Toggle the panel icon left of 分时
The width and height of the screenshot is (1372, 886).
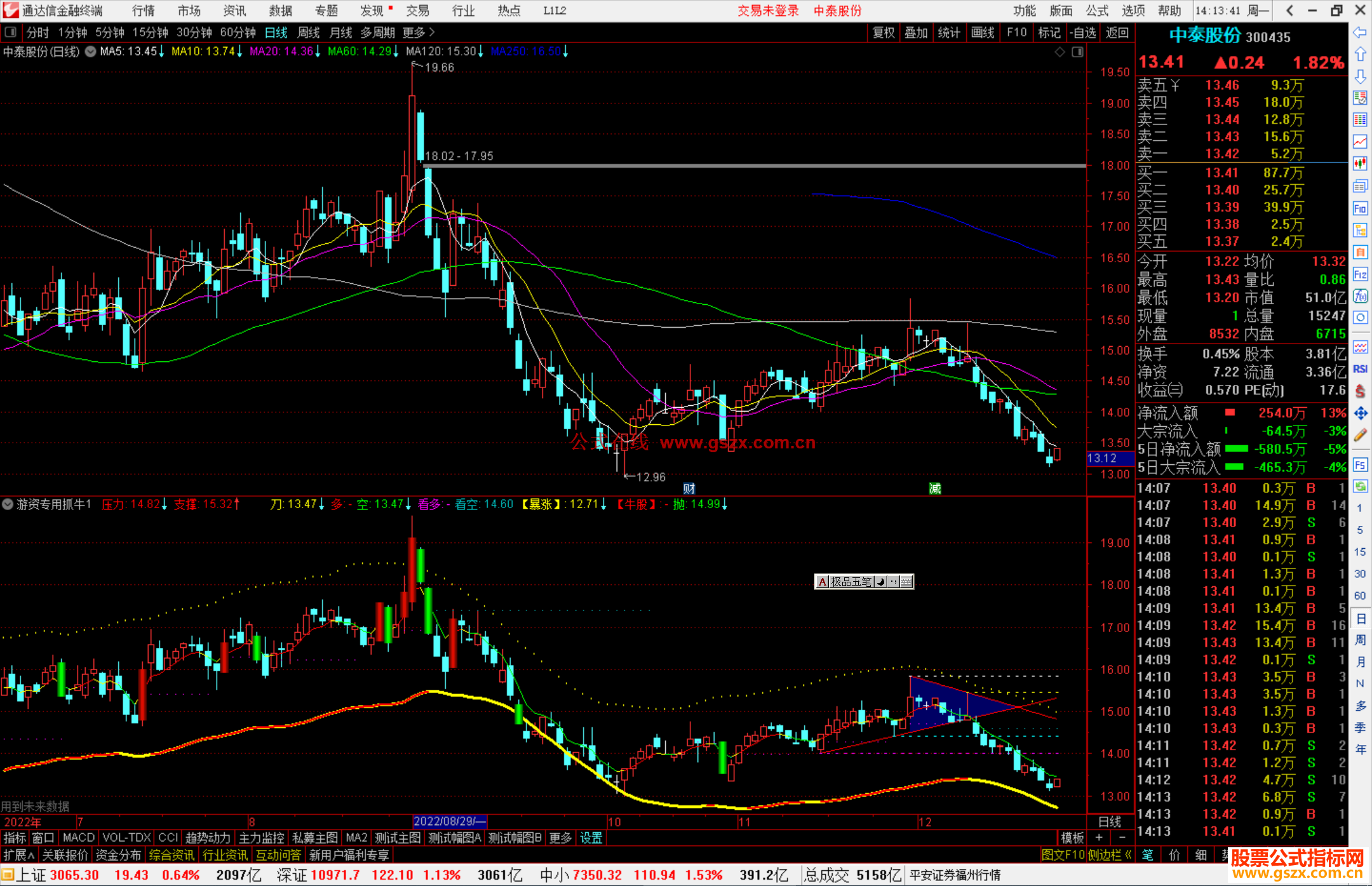point(11,32)
